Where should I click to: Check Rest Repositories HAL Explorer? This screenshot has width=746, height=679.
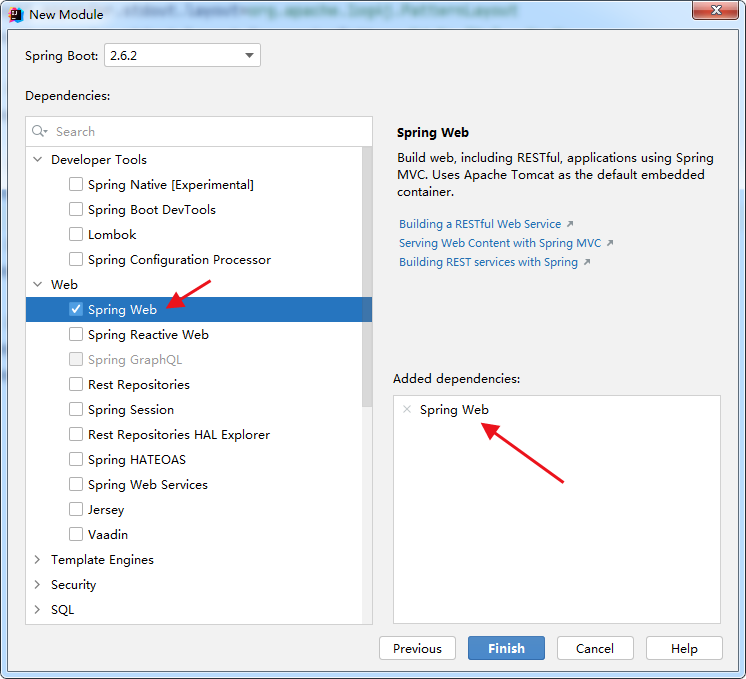point(76,434)
